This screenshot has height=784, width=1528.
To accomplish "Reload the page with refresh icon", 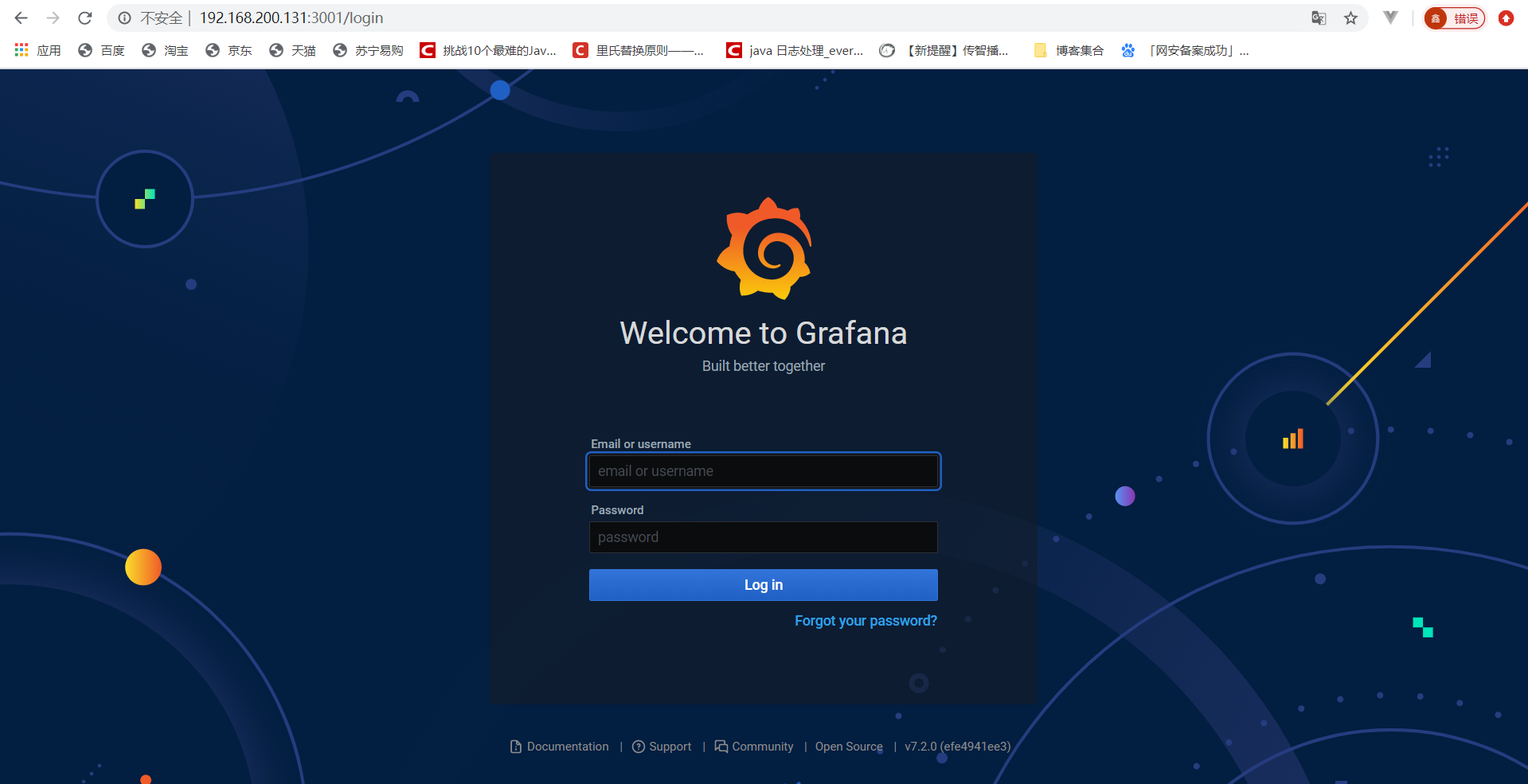I will click(x=85, y=18).
